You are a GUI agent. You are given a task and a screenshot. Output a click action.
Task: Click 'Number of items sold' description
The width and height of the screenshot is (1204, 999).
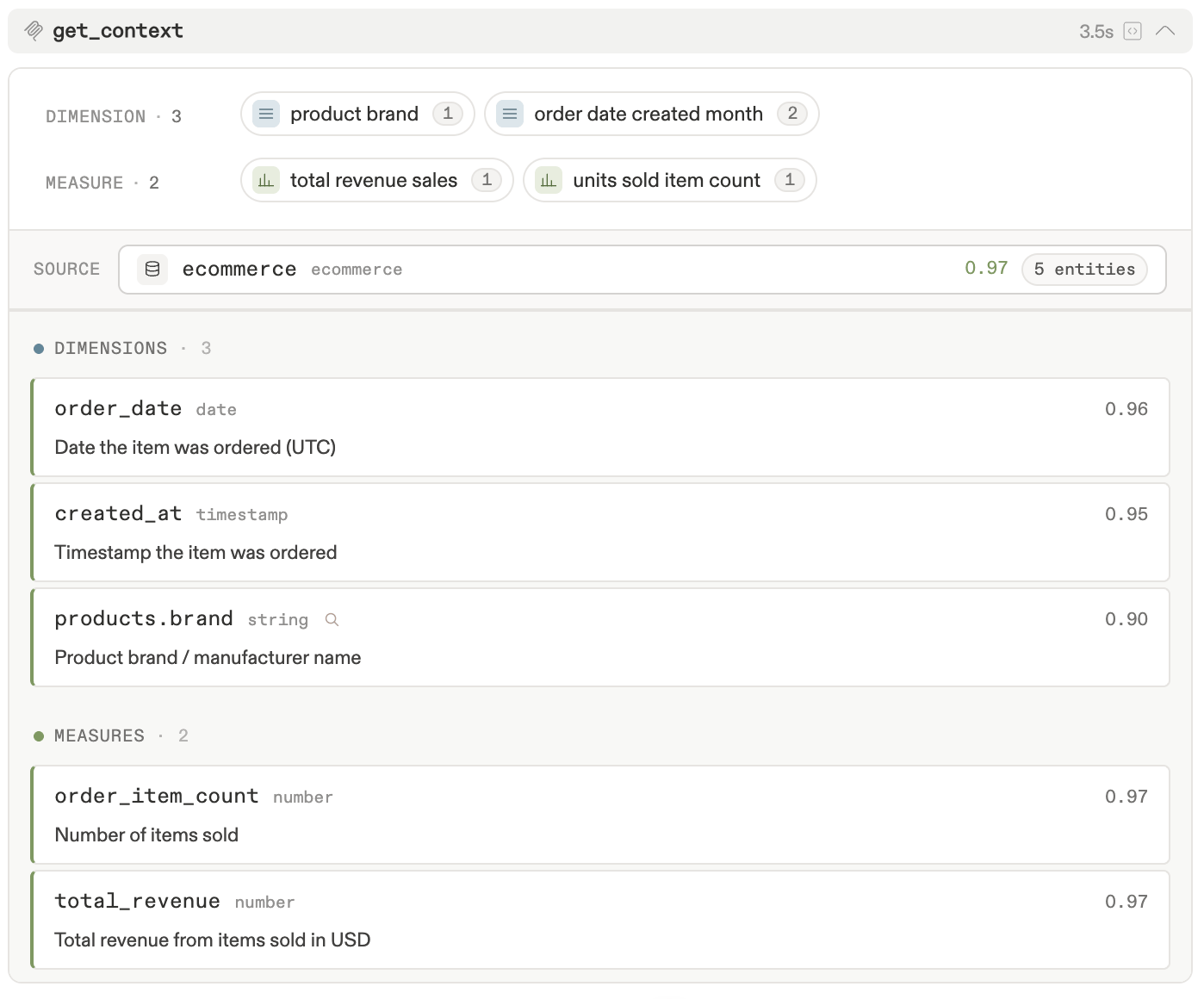[x=146, y=835]
